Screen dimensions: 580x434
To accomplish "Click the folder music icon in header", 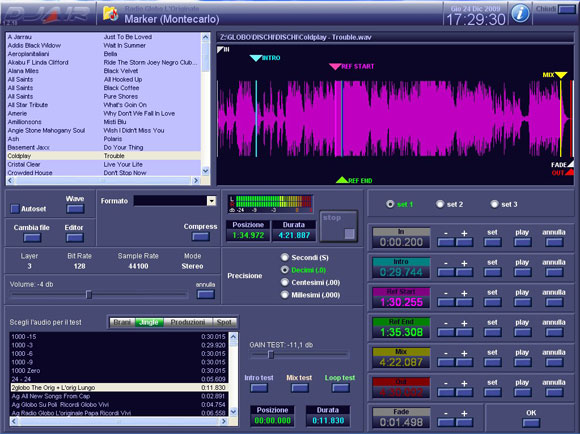I will click(110, 14).
